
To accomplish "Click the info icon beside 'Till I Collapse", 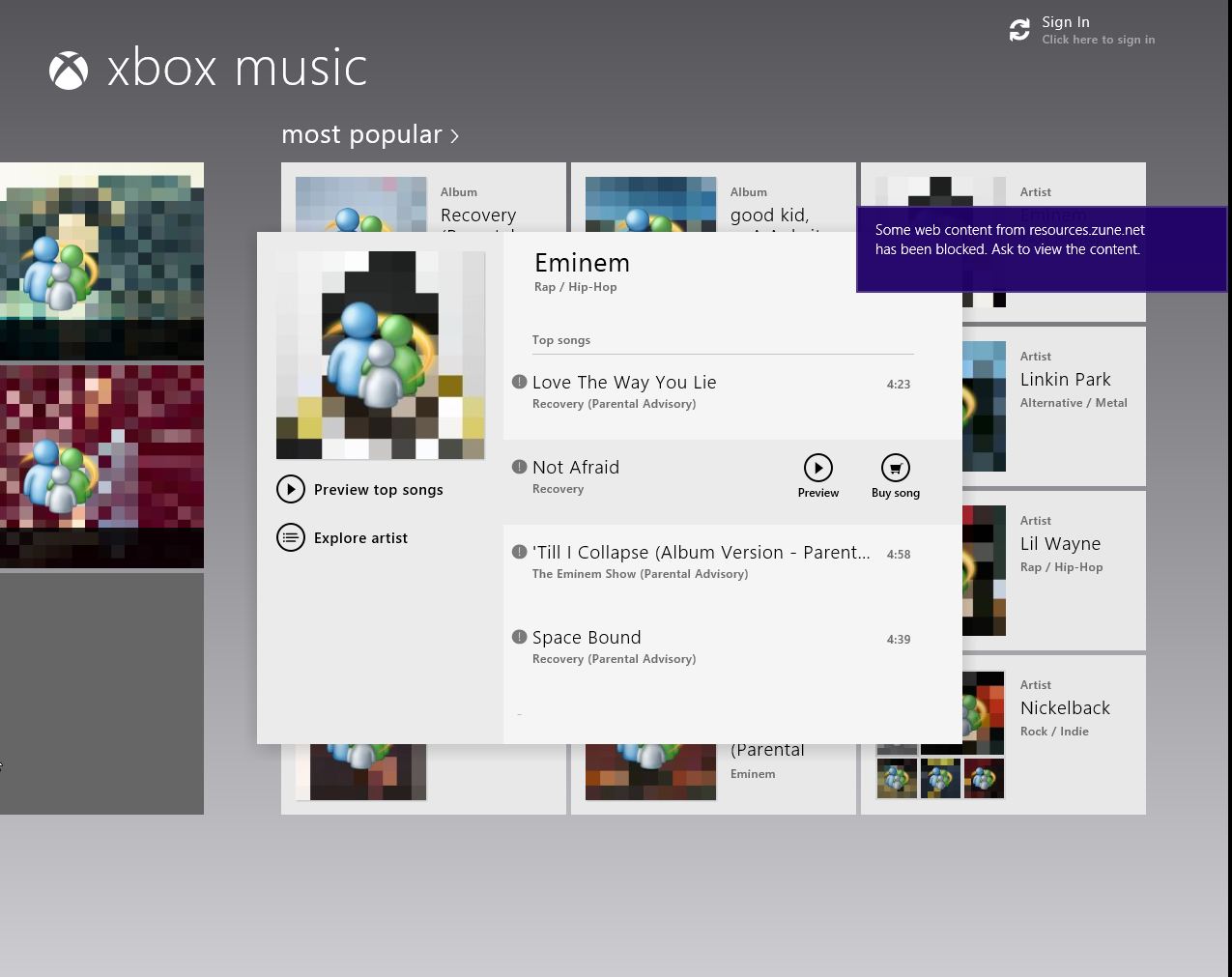I will [519, 552].
